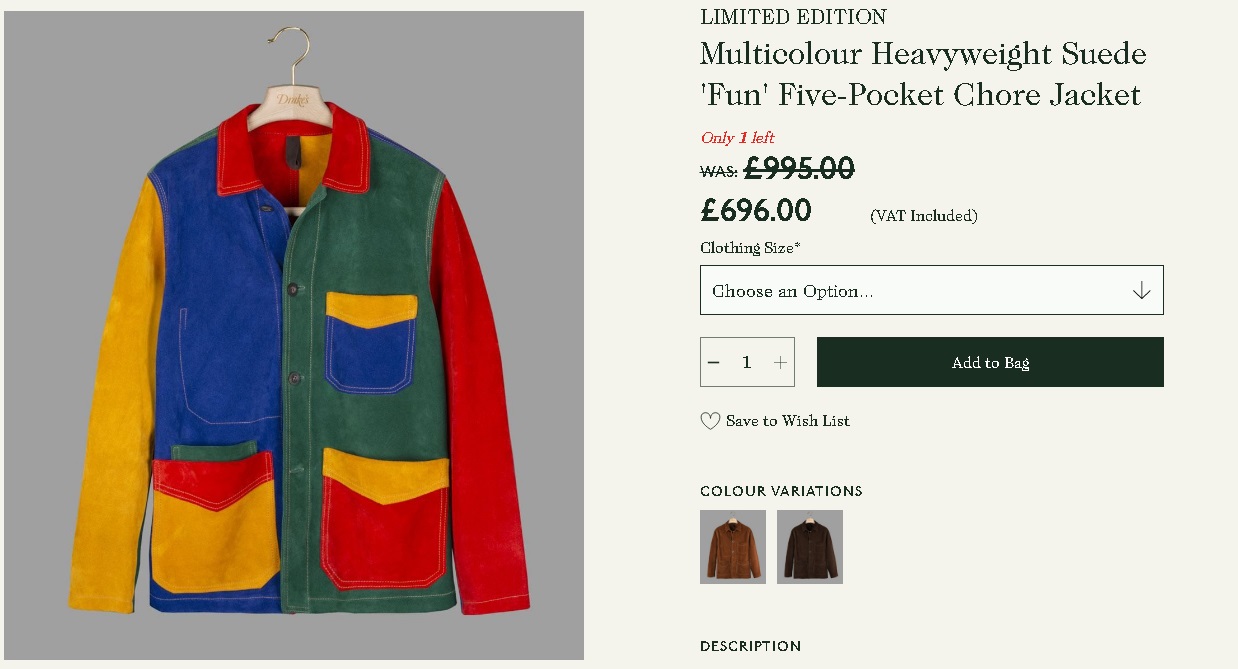
Task: Increase quantity with the plus icon
Action: (780, 362)
